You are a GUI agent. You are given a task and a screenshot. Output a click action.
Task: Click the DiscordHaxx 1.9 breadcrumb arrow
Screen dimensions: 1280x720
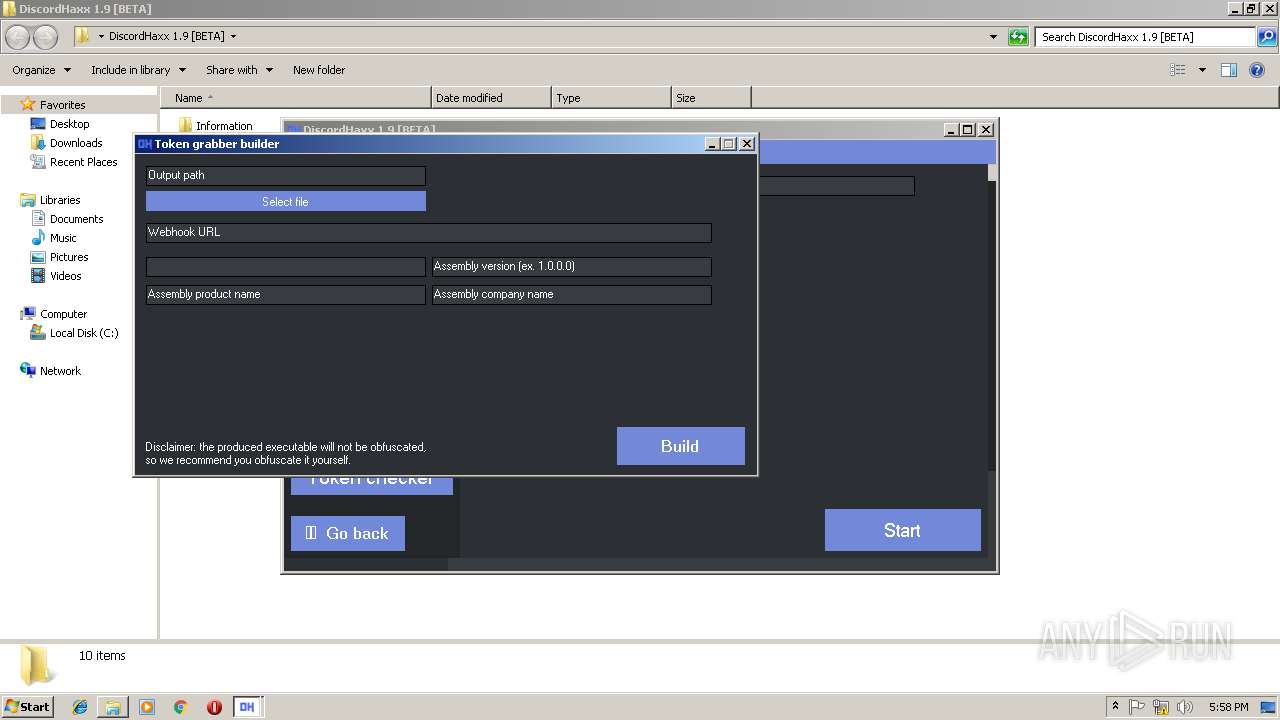tap(233, 37)
